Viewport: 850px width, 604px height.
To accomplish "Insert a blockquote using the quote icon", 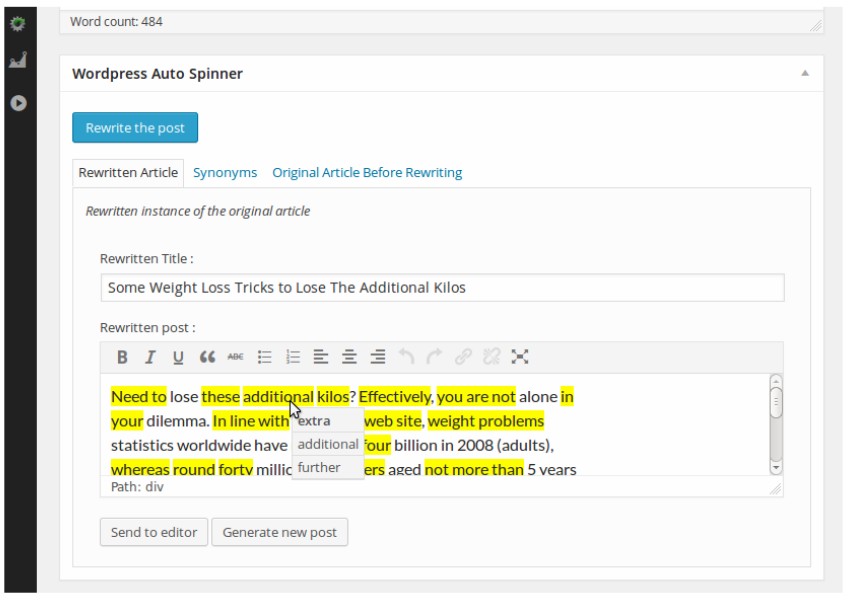I will (207, 357).
